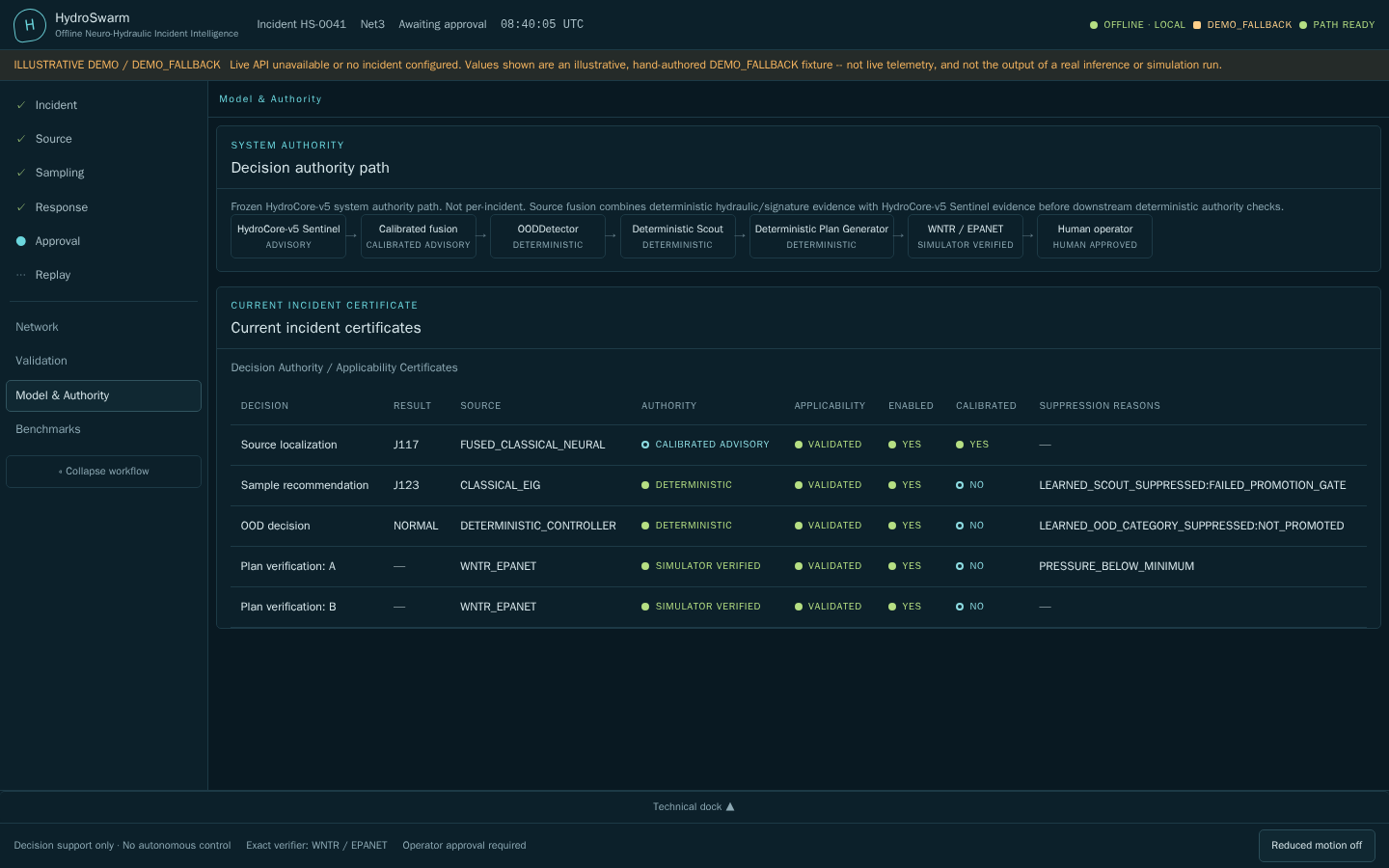The height and width of the screenshot is (868, 1389).
Task: Click result value J117
Action: pyautogui.click(x=406, y=445)
